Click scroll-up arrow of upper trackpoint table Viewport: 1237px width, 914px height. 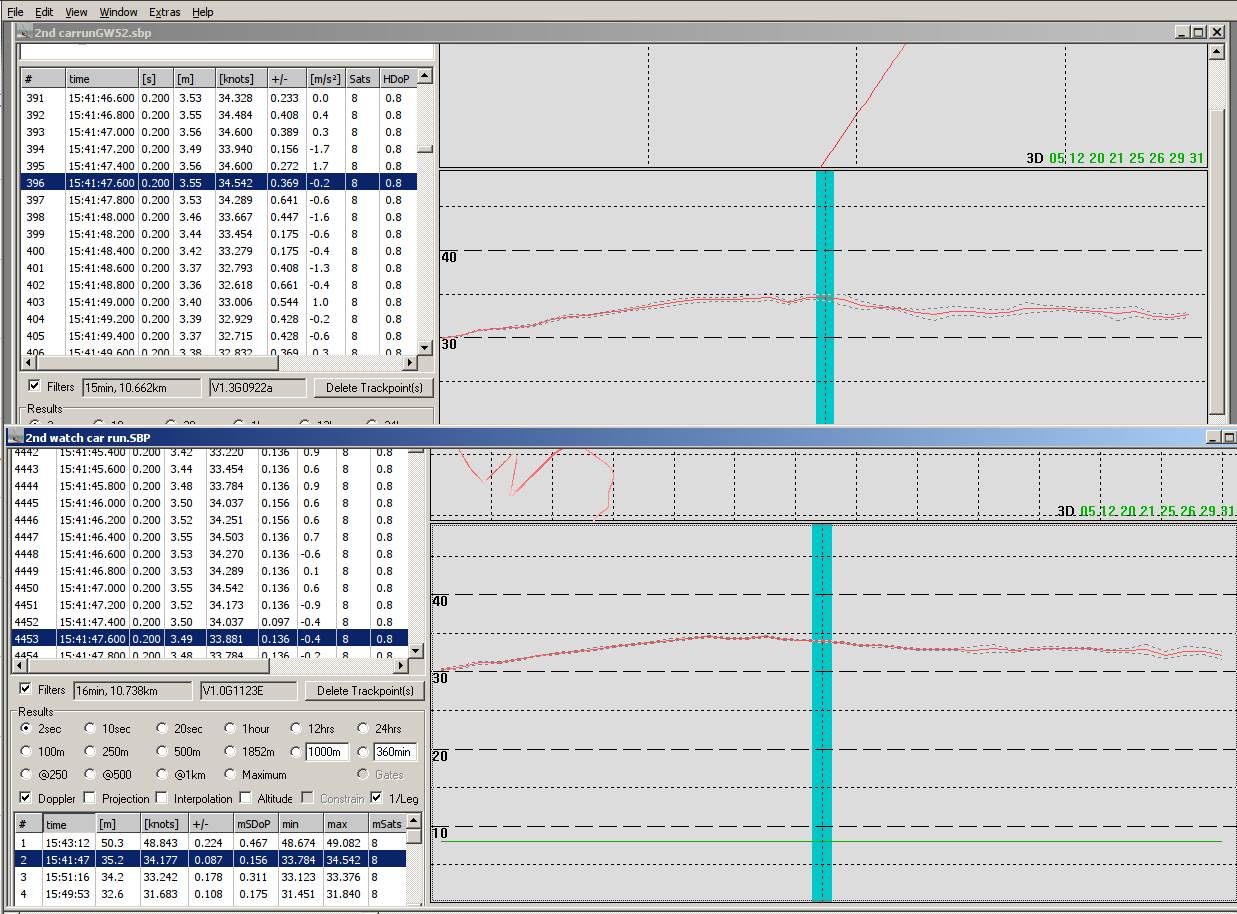[x=425, y=76]
